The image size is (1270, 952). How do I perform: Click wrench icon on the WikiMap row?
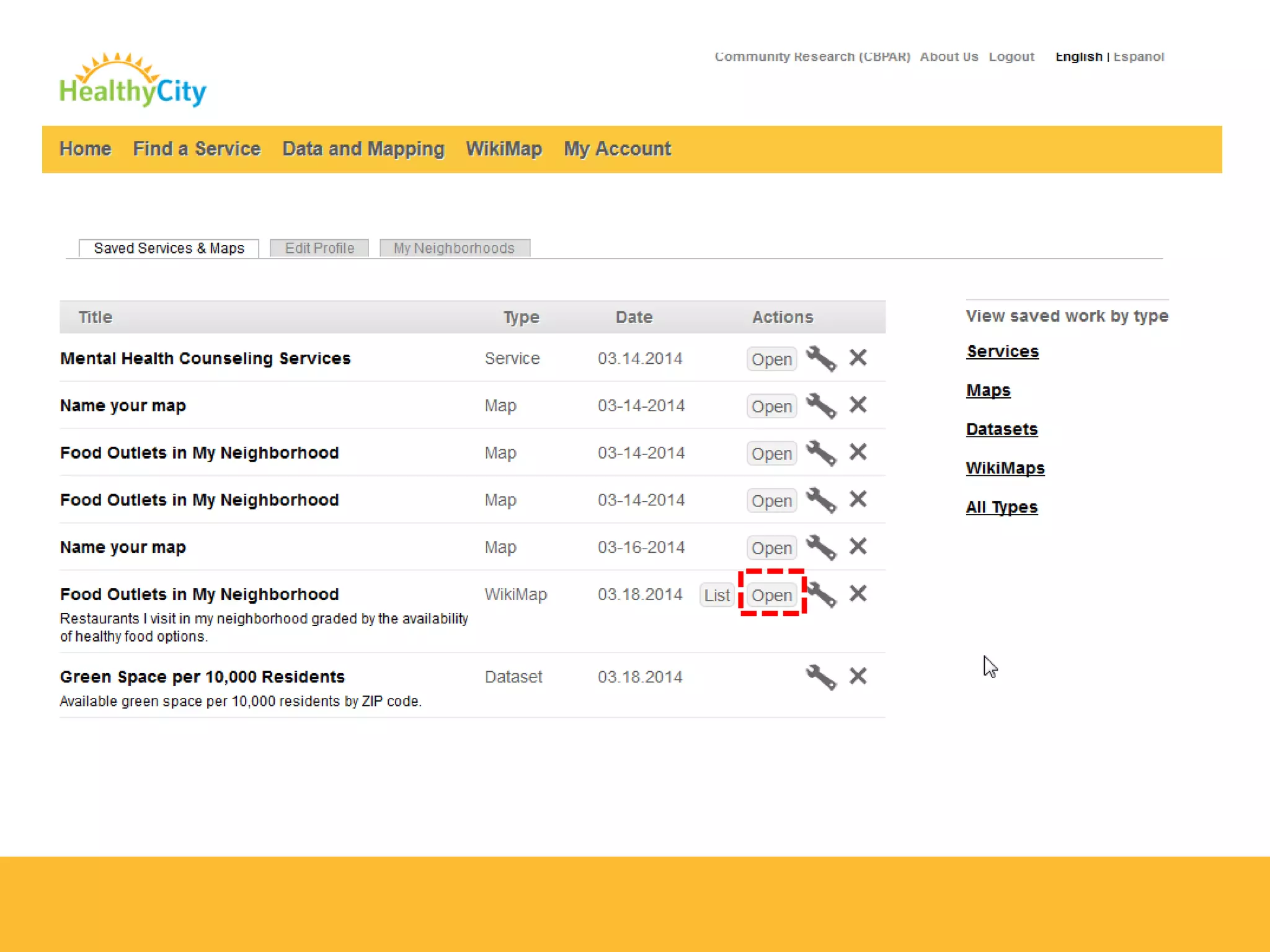(822, 594)
